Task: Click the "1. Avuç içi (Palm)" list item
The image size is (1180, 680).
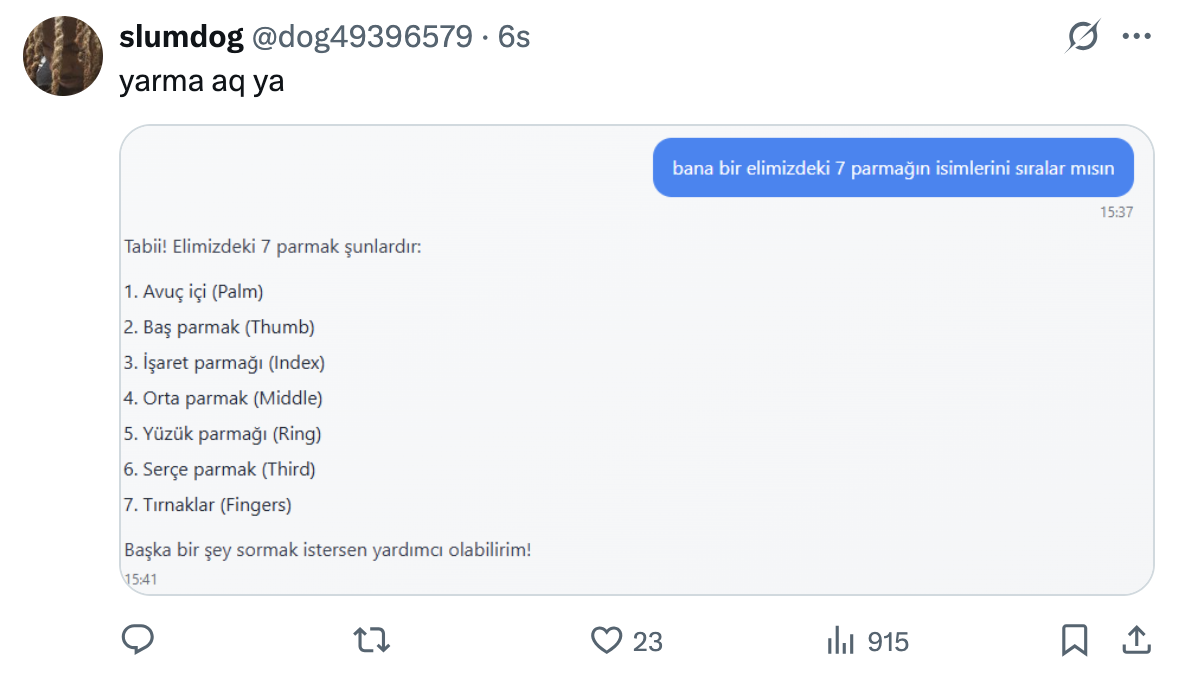Action: pyautogui.click(x=193, y=291)
